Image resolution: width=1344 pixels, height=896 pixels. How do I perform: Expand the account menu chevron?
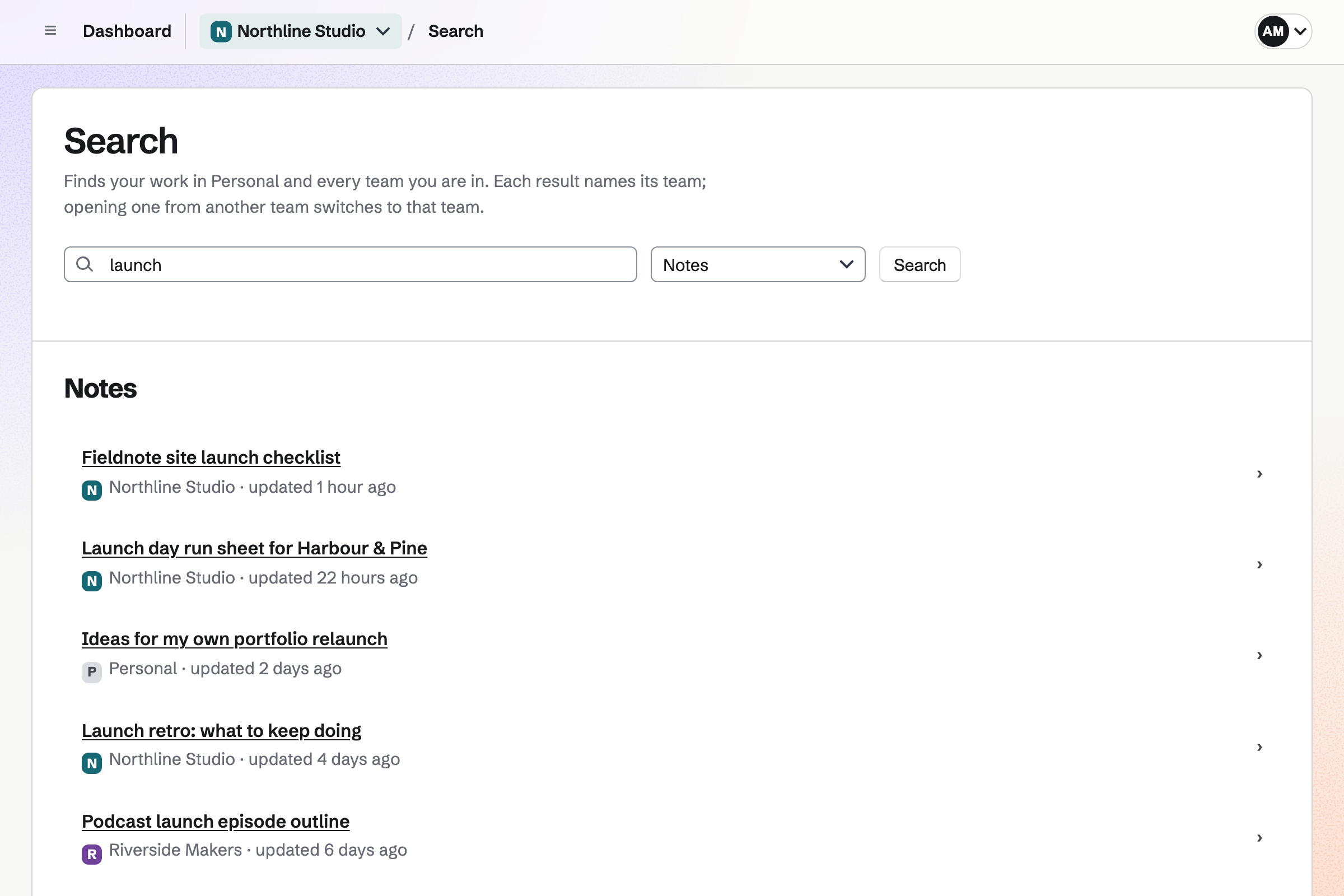tap(1300, 31)
